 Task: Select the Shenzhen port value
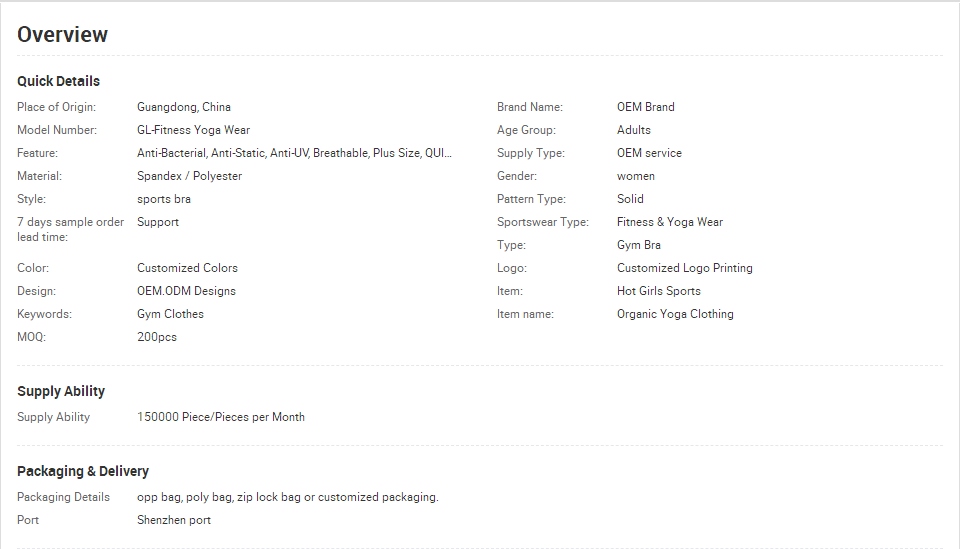(x=174, y=520)
